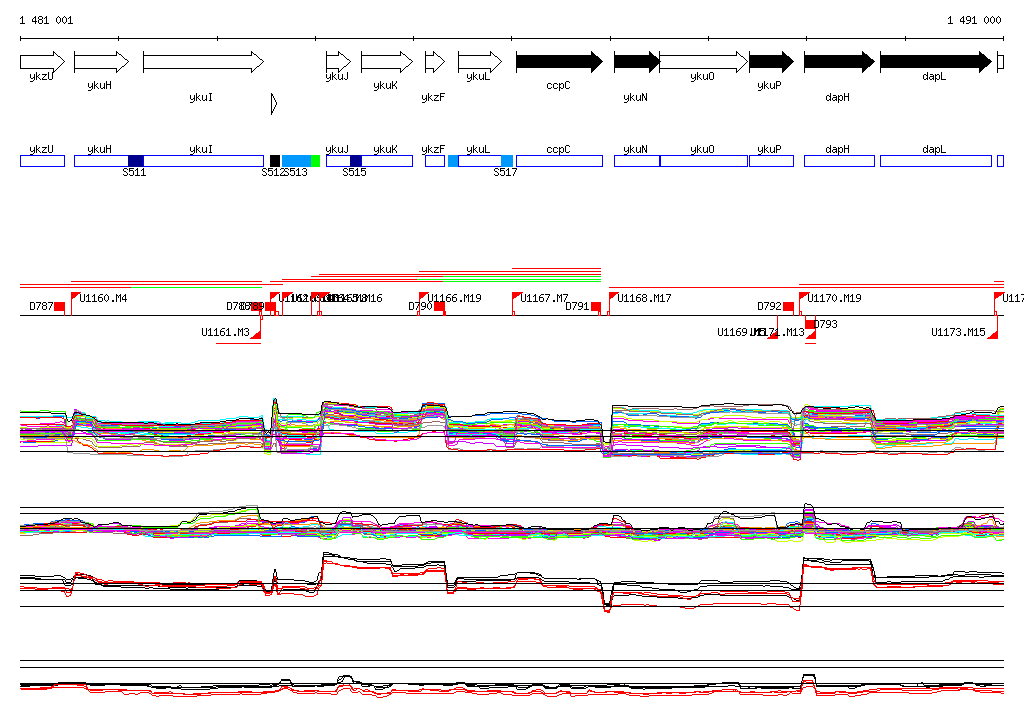
Task: Click the ykzU white gene arrow
Action: point(42,62)
